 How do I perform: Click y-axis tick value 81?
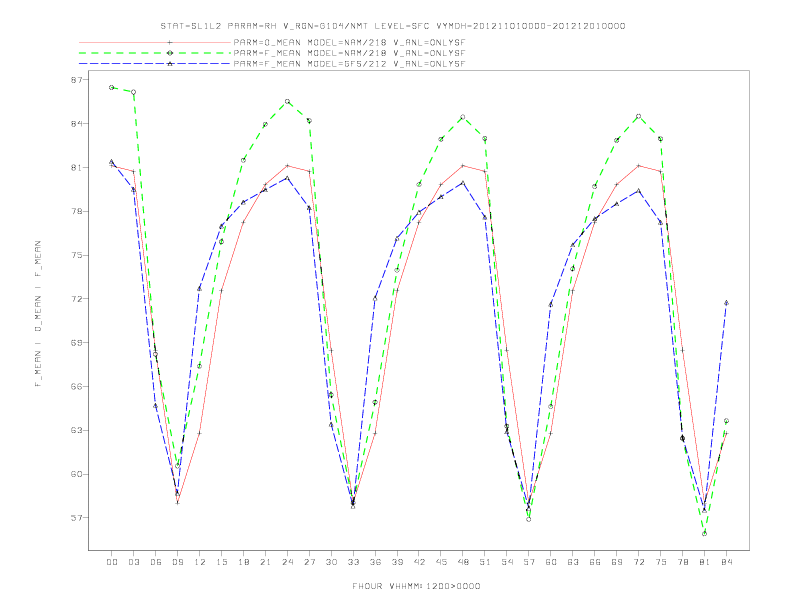coord(79,168)
